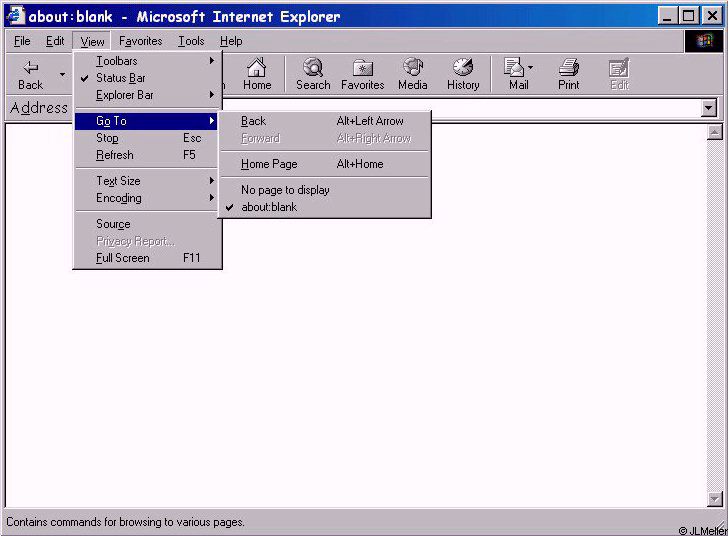This screenshot has height=536, width=728.
Task: Click the Internet Explorer title bar icon
Action: pos(15,16)
